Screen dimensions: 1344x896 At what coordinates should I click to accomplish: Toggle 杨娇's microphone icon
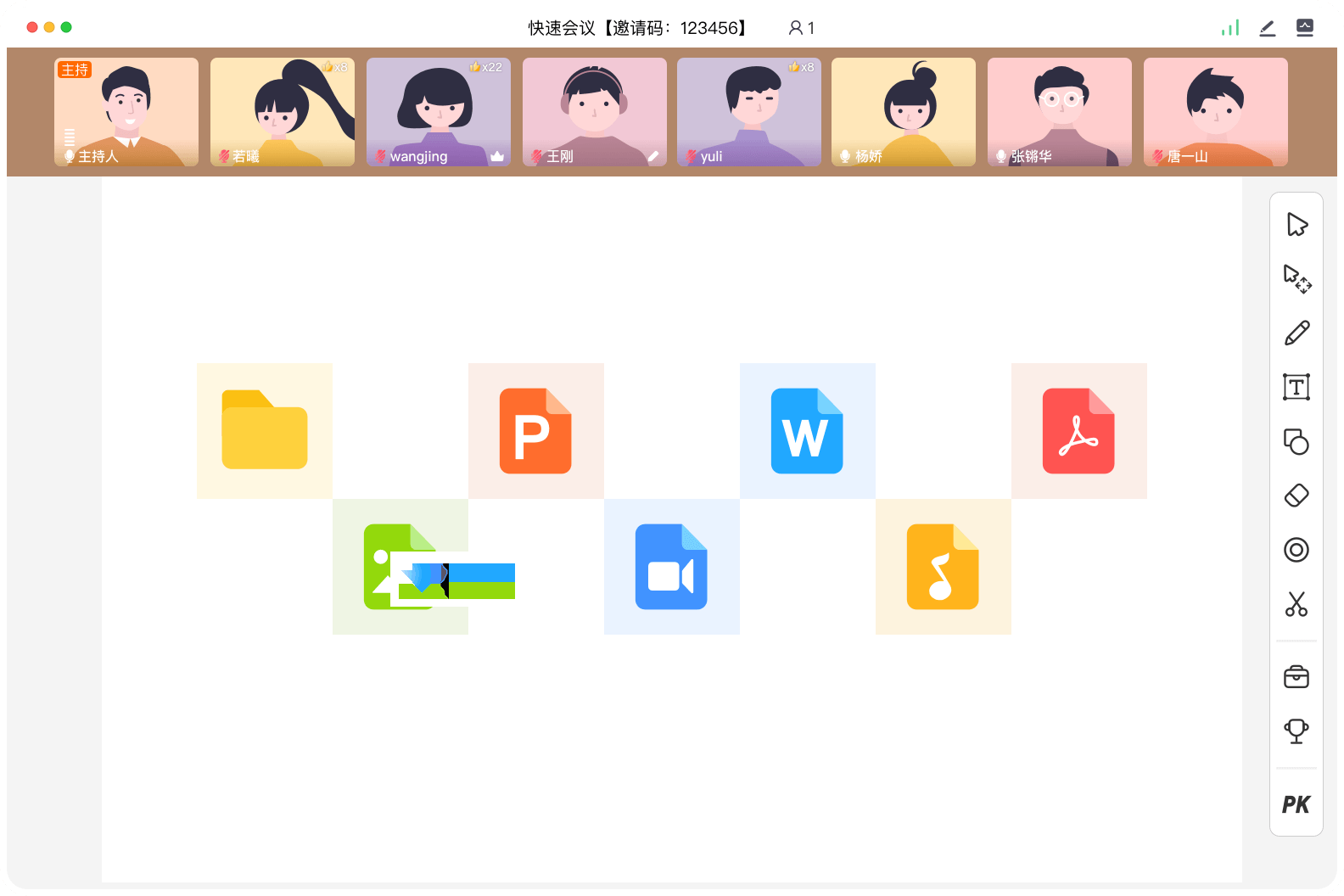click(x=845, y=156)
